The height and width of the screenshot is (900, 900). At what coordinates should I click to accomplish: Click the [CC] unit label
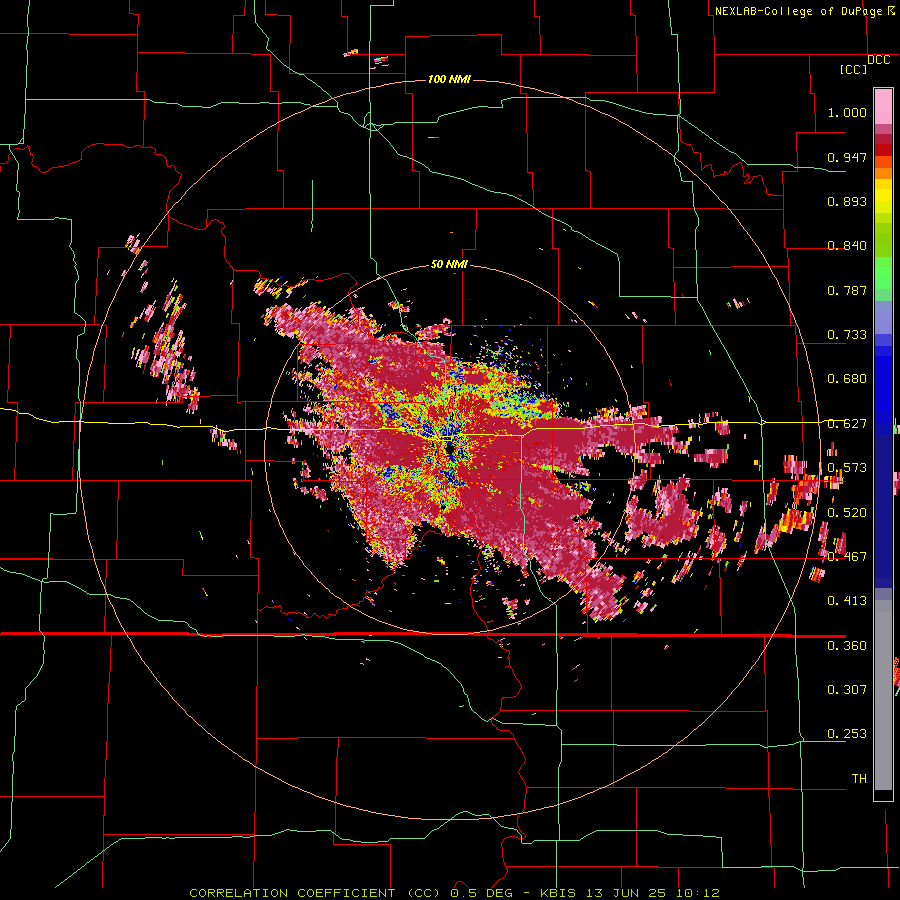pos(854,69)
